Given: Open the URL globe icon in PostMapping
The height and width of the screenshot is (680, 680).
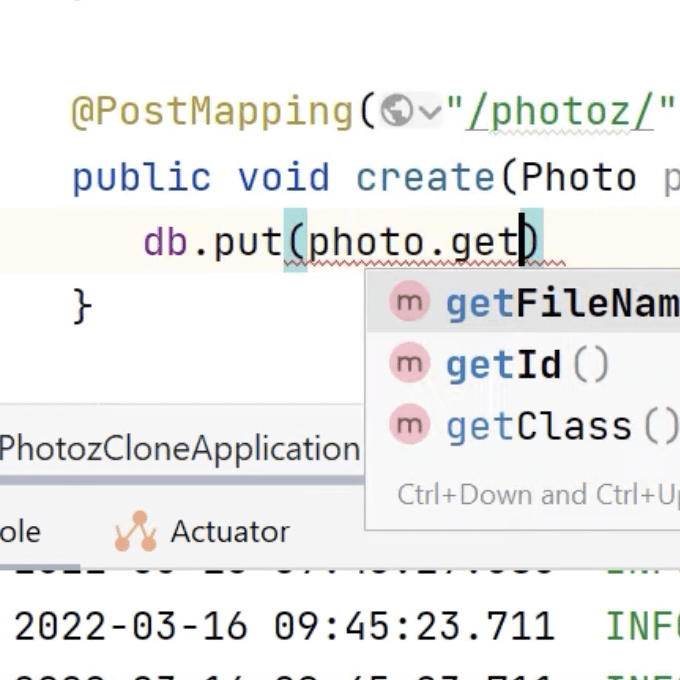Looking at the screenshot, I should pyautogui.click(x=396, y=111).
